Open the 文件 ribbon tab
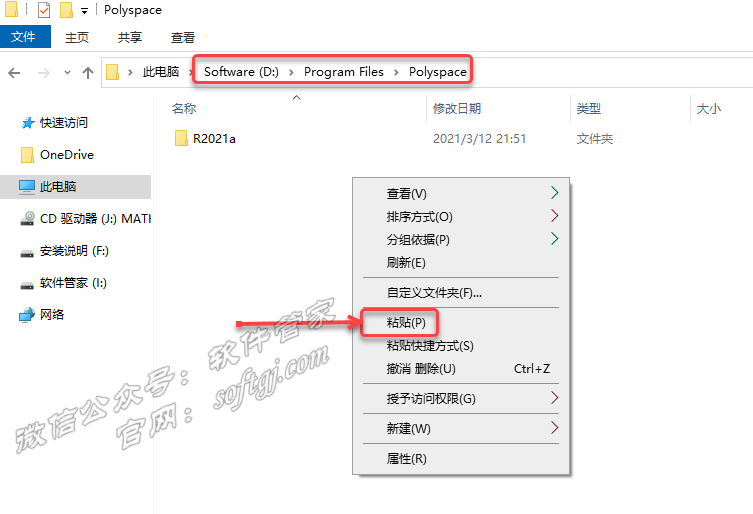This screenshot has height=514, width=753. click(x=24, y=37)
